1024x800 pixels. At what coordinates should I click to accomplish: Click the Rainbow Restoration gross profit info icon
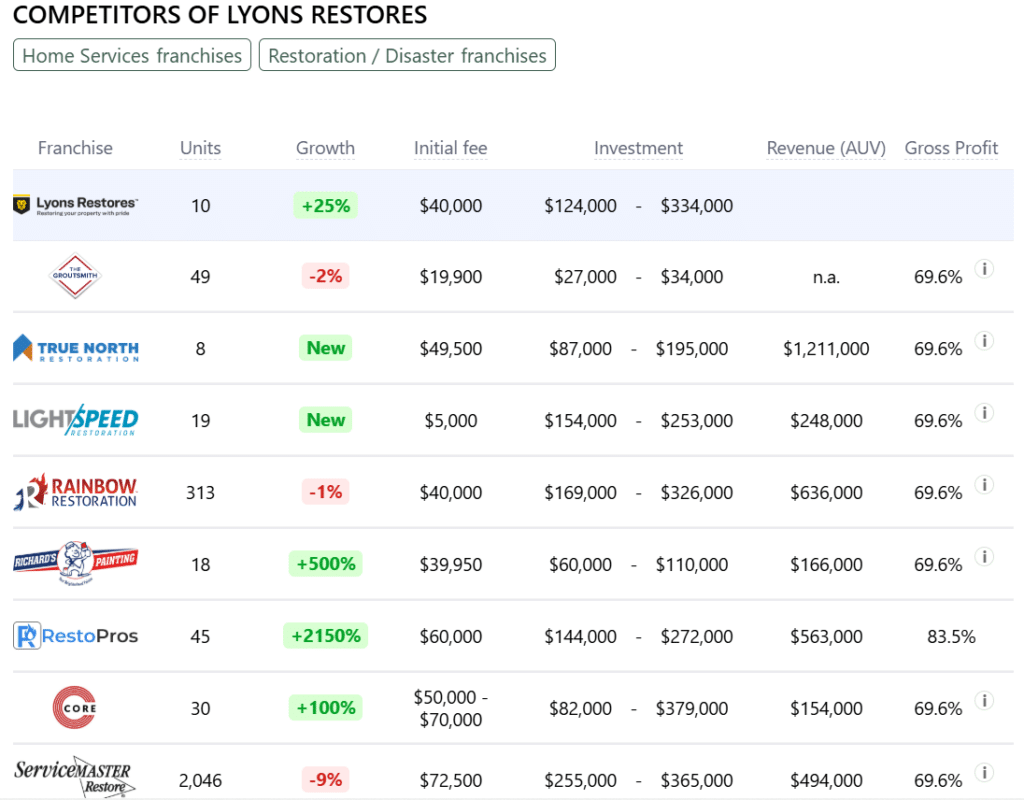pyautogui.click(x=984, y=485)
